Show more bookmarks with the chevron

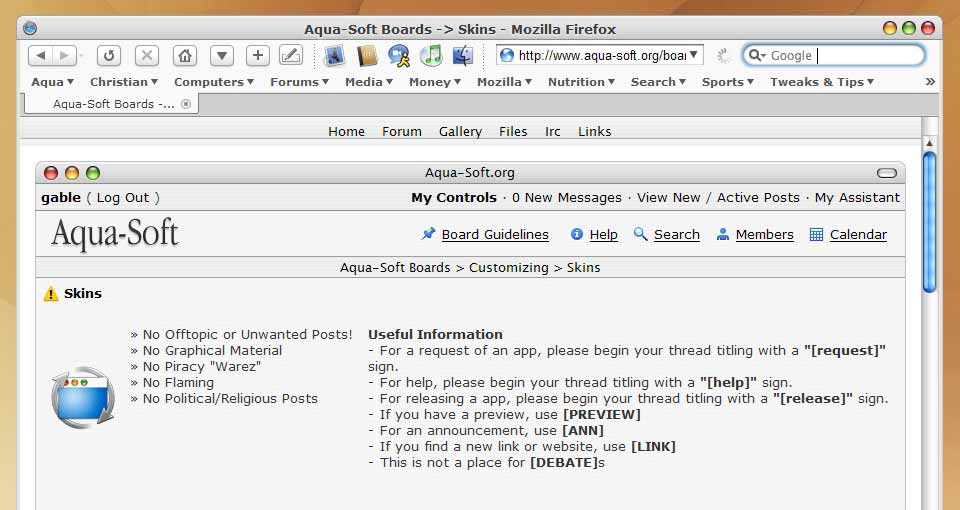click(x=930, y=81)
